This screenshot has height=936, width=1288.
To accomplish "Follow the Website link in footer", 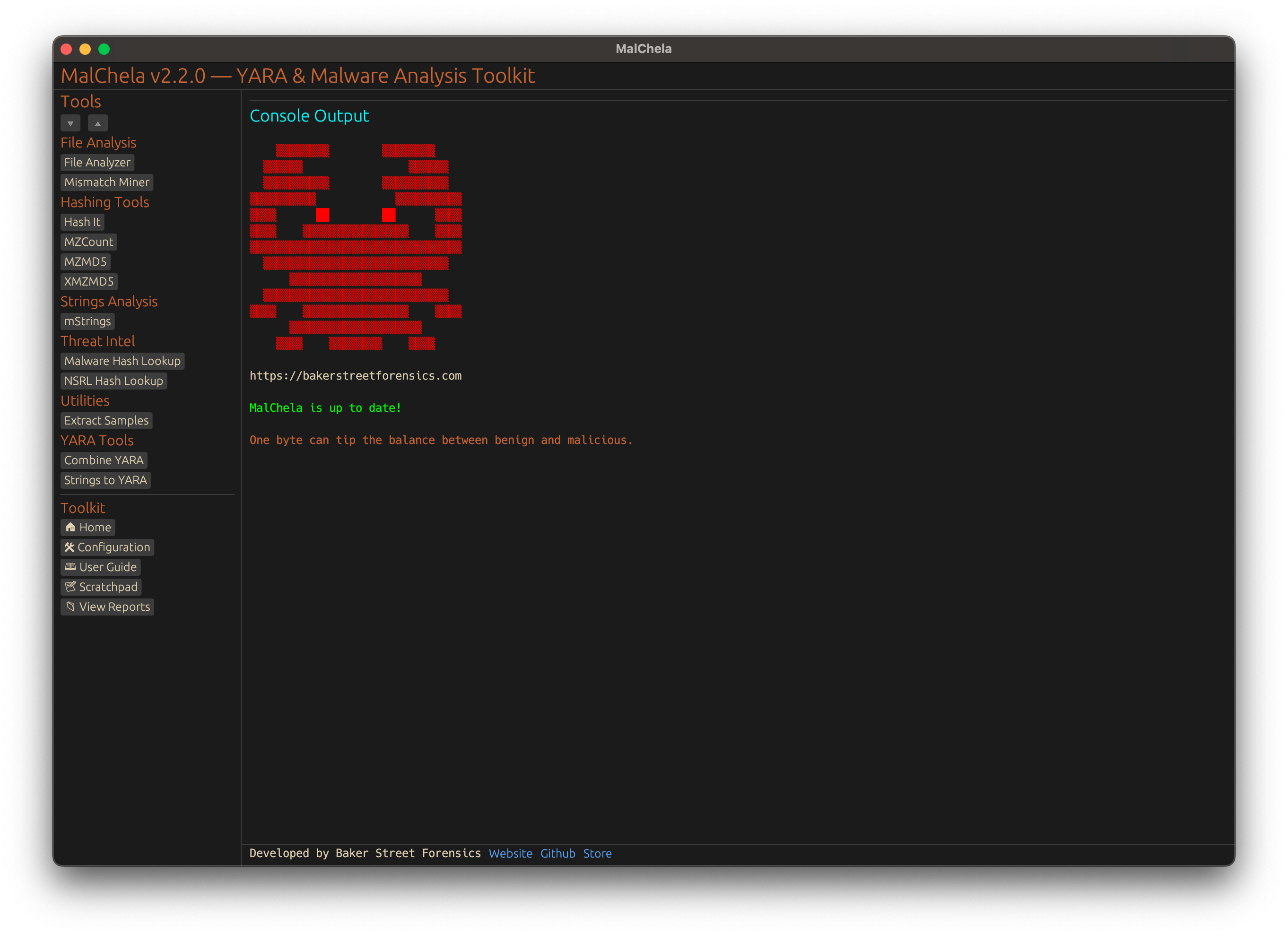I will click(511, 853).
